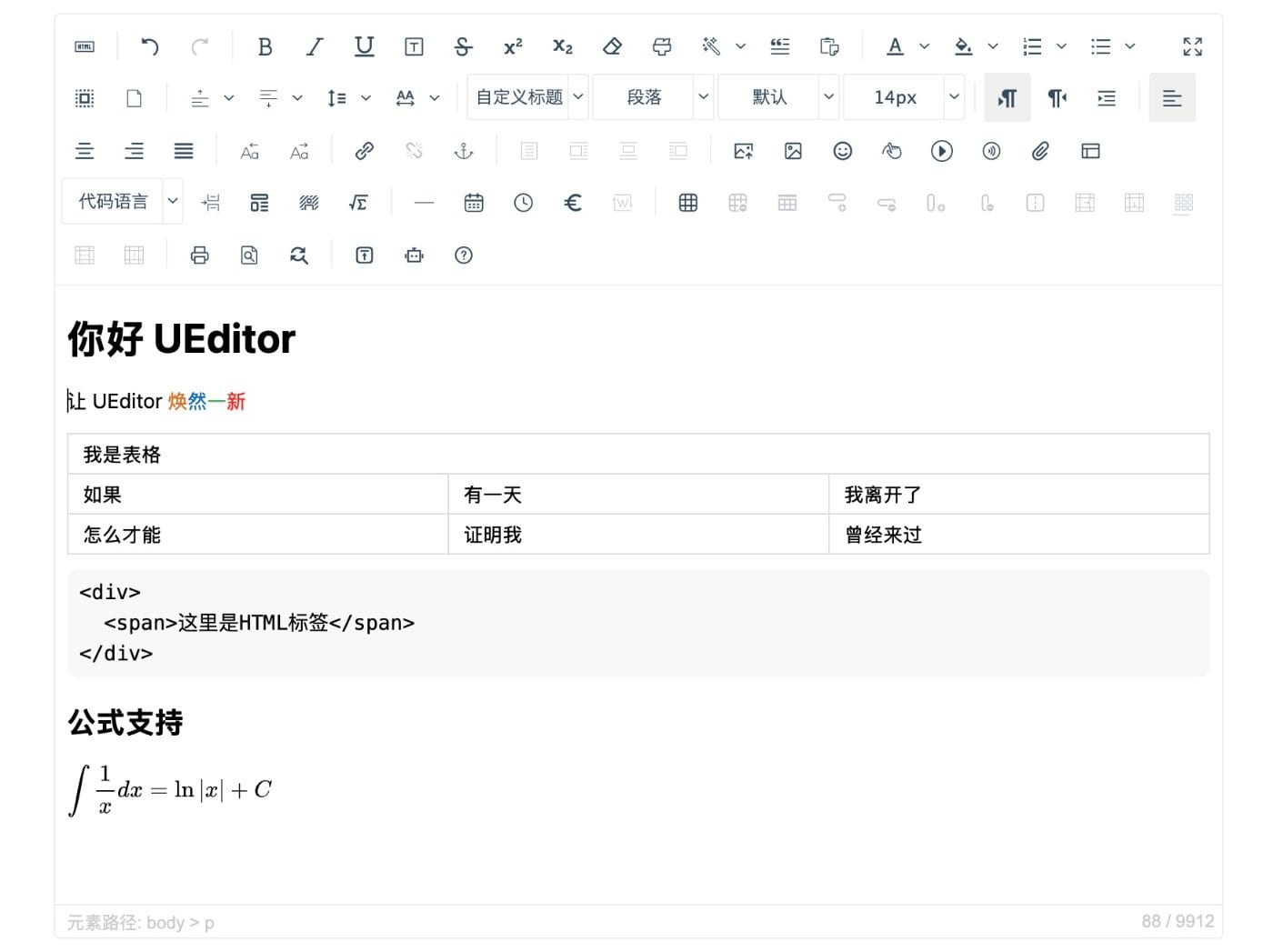Expand auto typeset options arrow
The width and height of the screenshot is (1273, 952).
click(741, 46)
